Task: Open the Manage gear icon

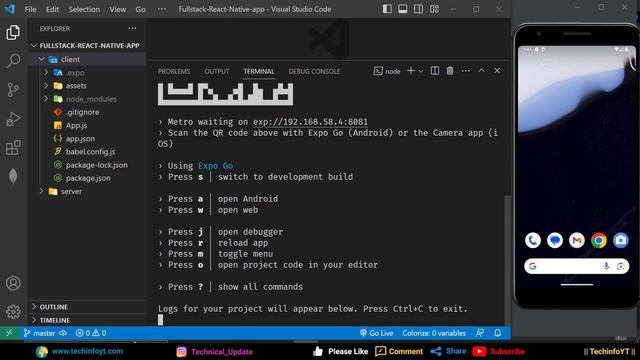Action: [x=13, y=312]
